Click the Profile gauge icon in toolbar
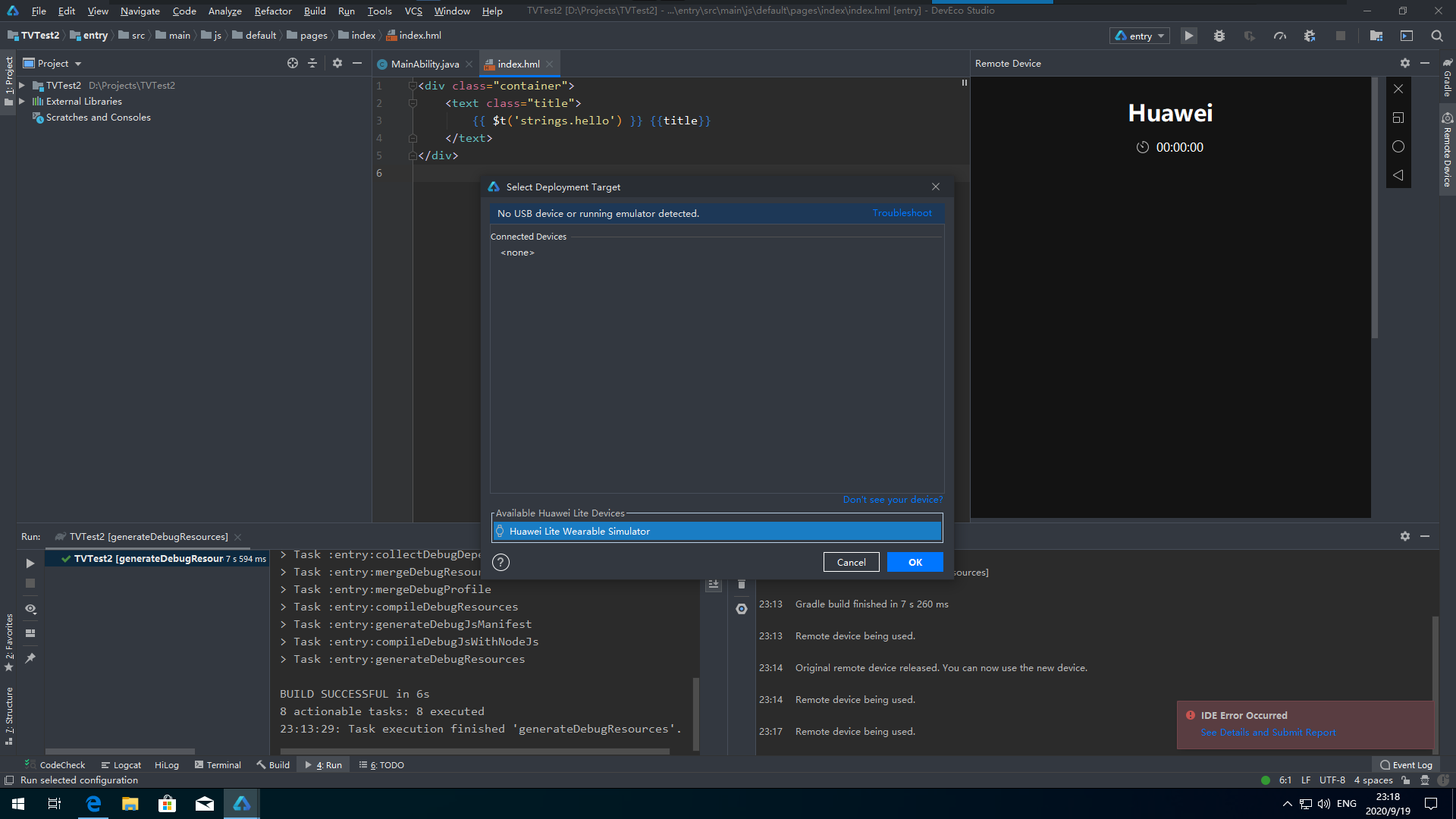 pyautogui.click(x=1280, y=36)
